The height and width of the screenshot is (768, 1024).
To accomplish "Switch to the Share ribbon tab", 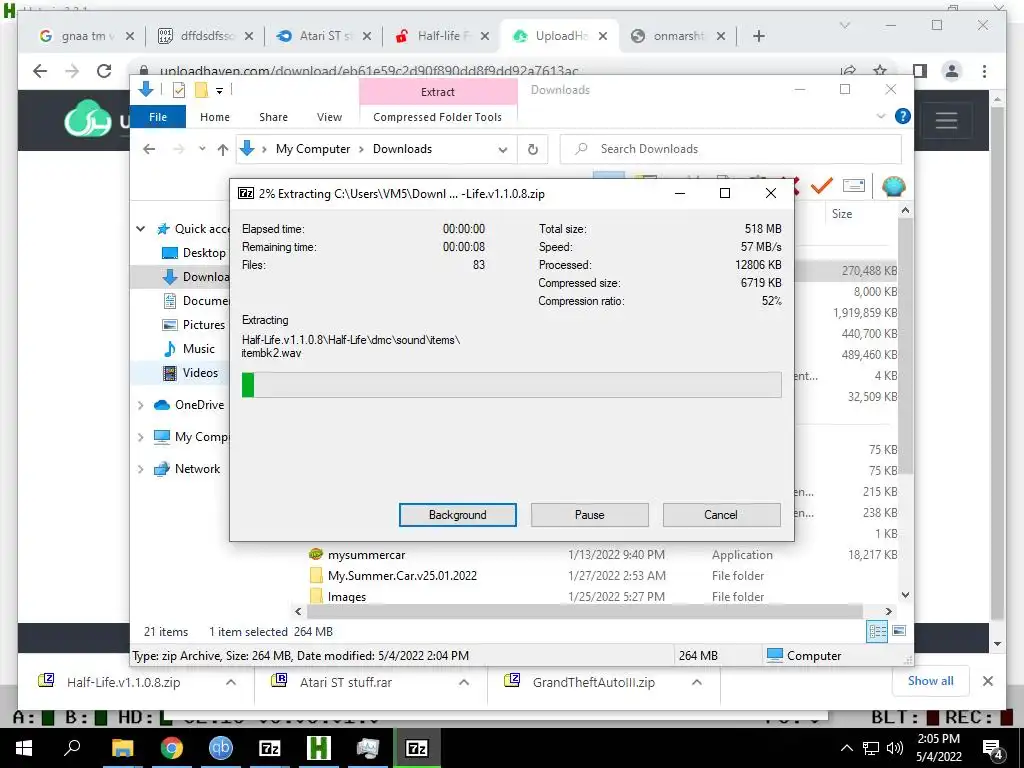I will click(273, 117).
